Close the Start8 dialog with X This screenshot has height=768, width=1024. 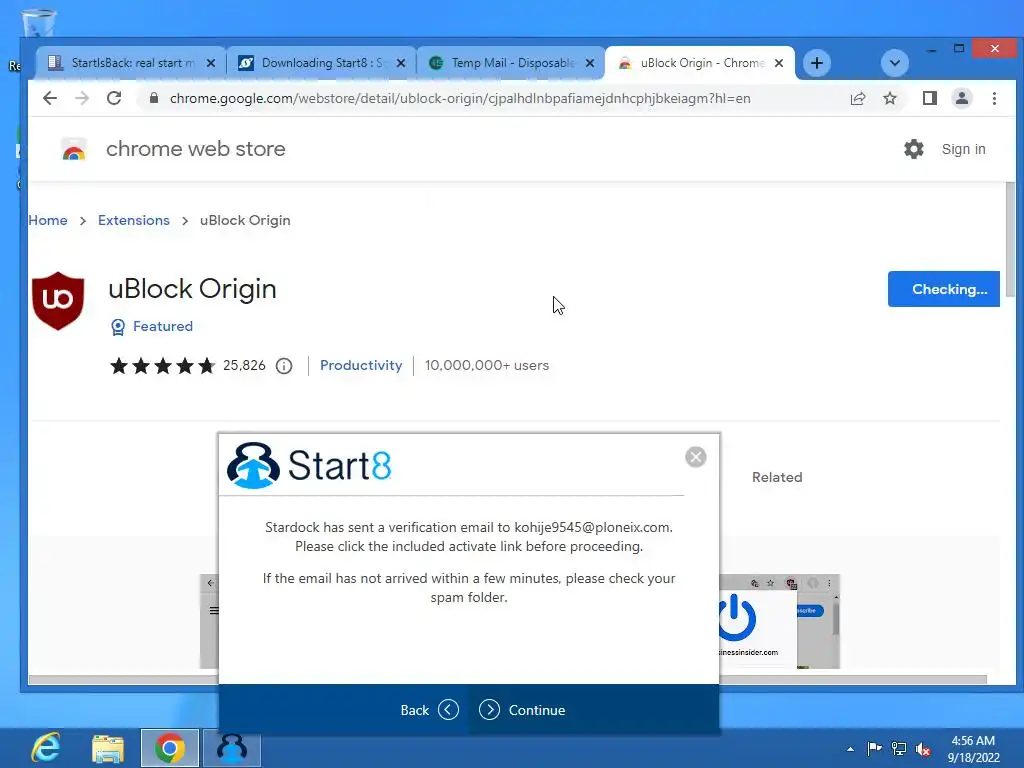click(x=696, y=457)
